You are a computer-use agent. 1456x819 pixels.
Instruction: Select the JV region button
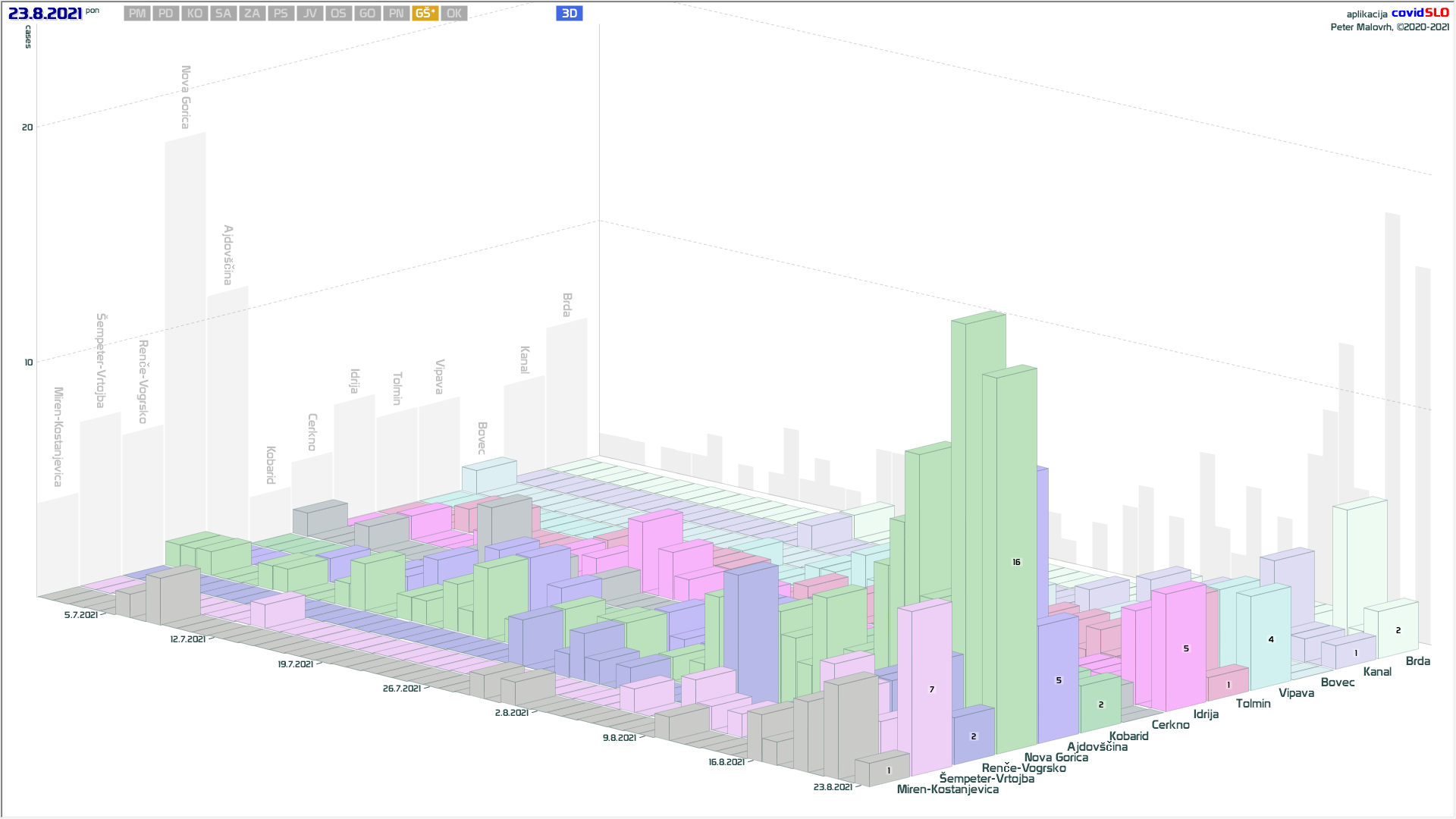pyautogui.click(x=310, y=14)
